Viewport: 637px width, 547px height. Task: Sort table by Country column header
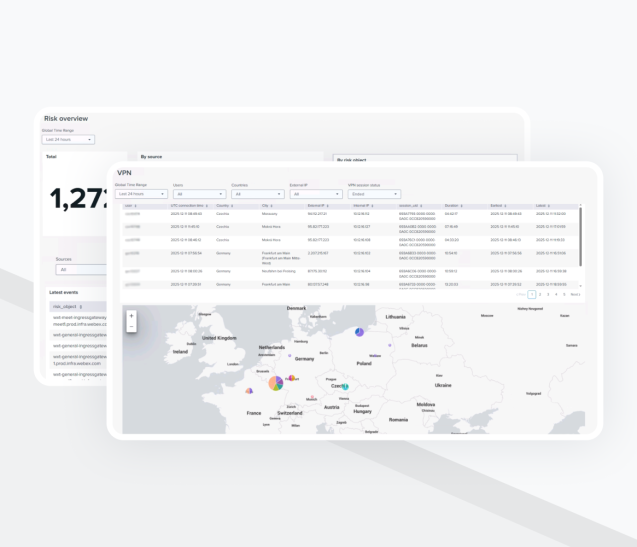[x=223, y=205]
